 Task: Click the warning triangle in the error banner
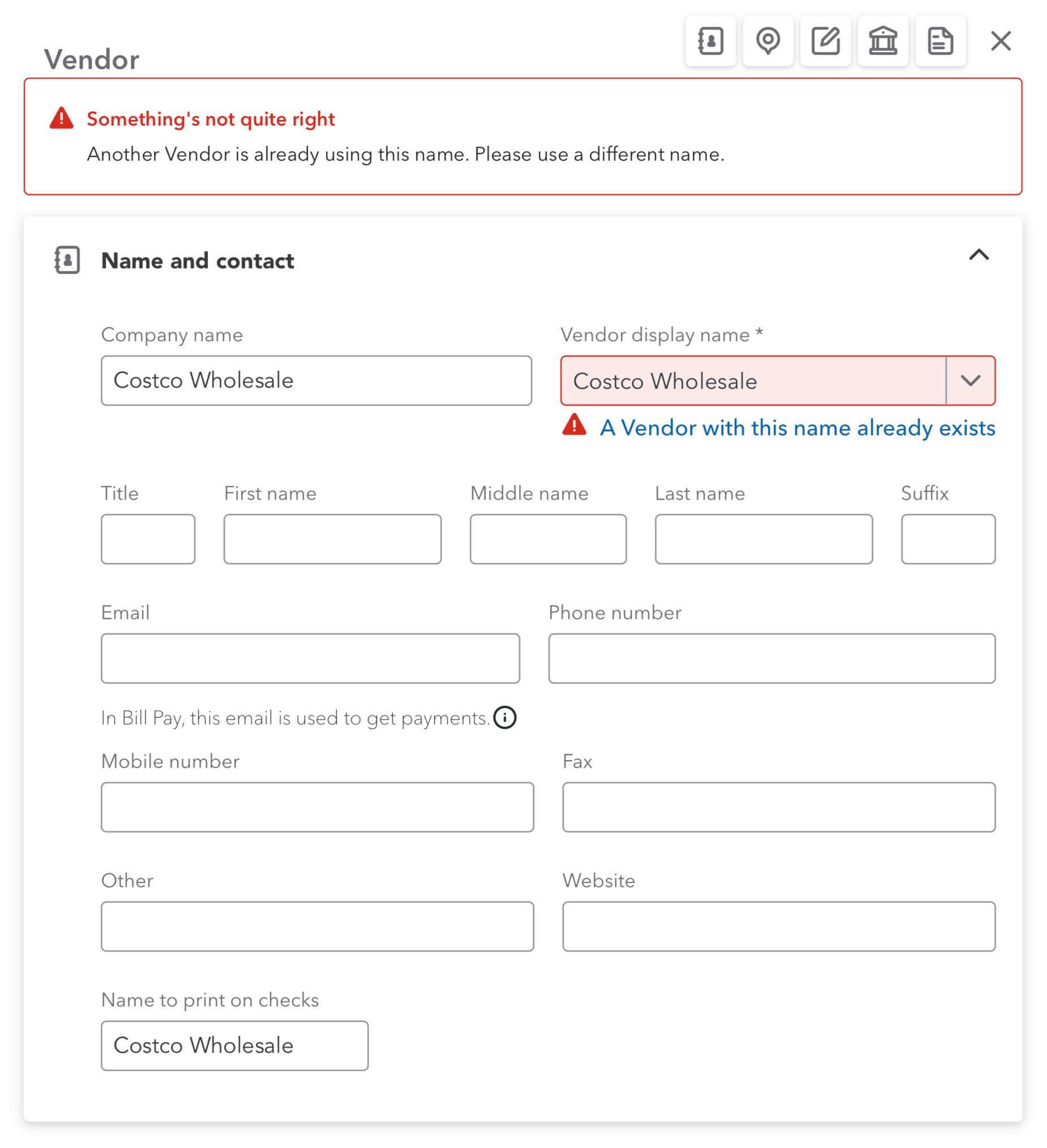[62, 117]
